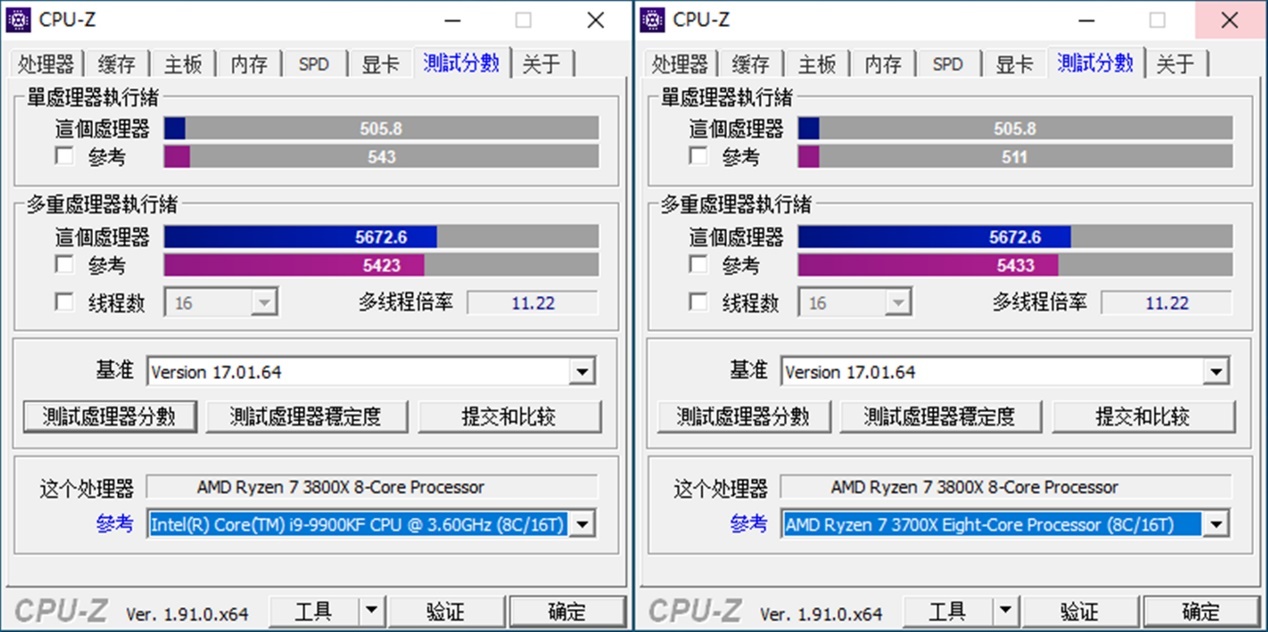
Task: Confirm with the 确定 button in left window
Action: click(x=568, y=610)
